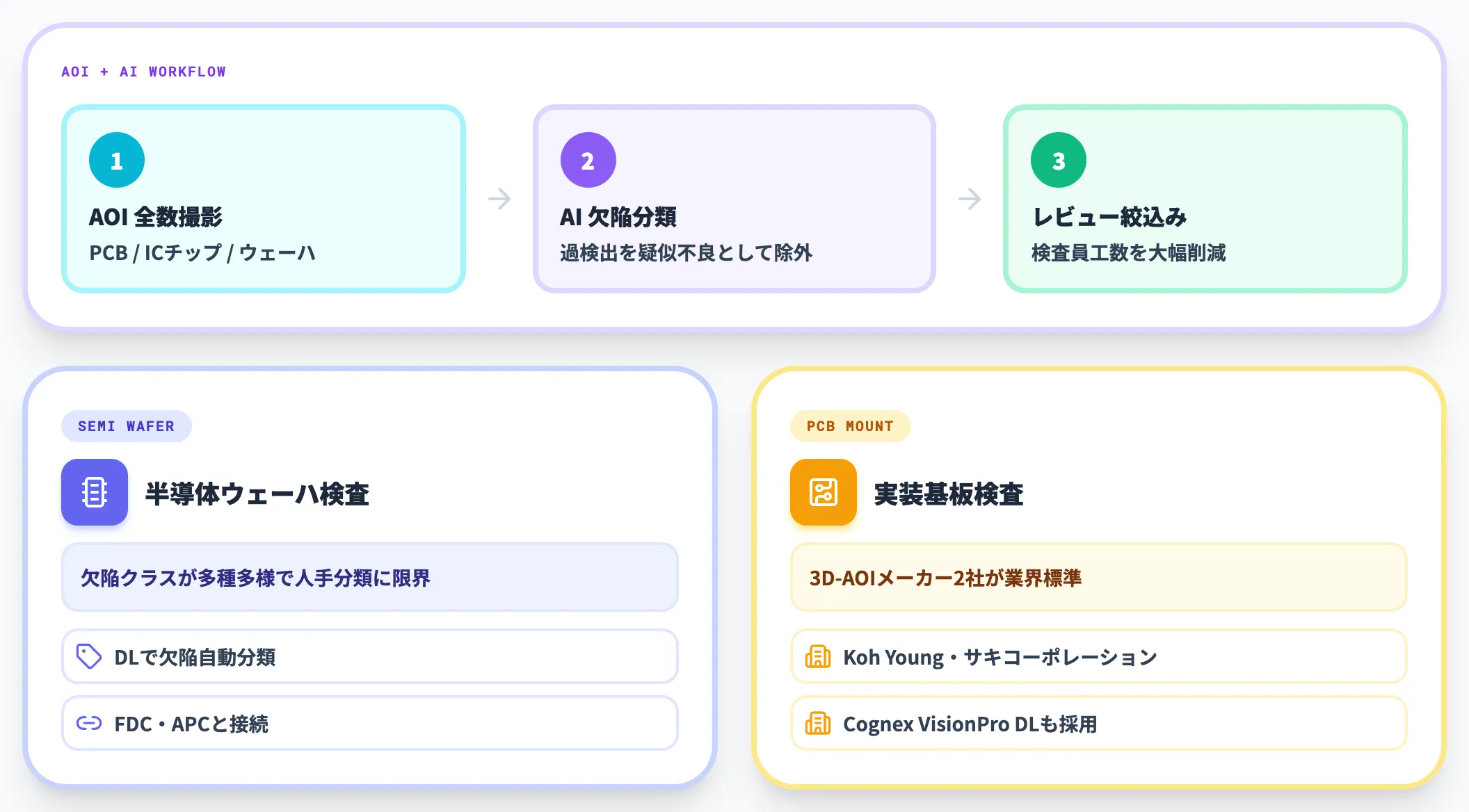Click the purple step 2 number badge

[588, 160]
